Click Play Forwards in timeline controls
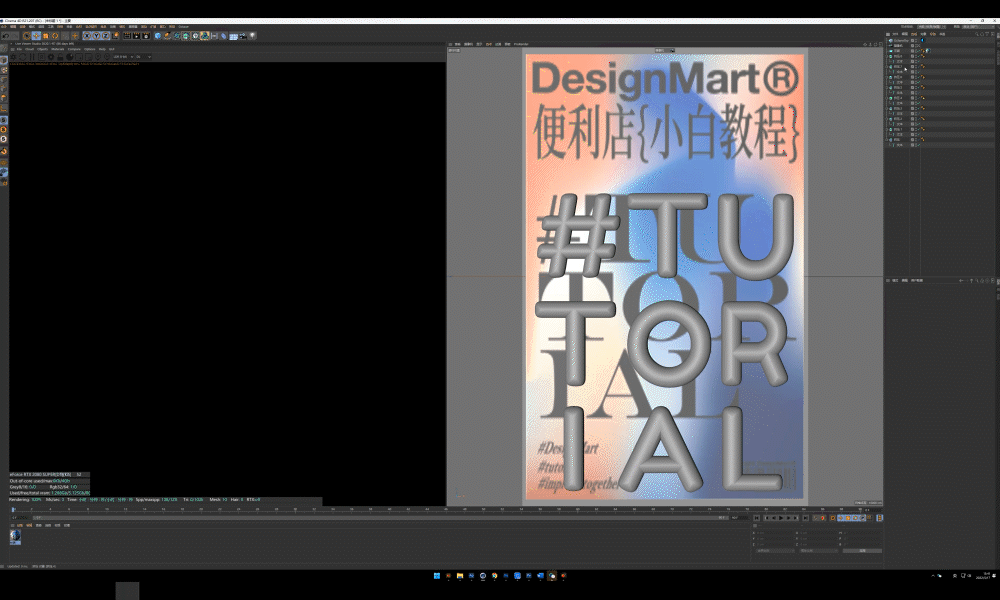 [781, 518]
